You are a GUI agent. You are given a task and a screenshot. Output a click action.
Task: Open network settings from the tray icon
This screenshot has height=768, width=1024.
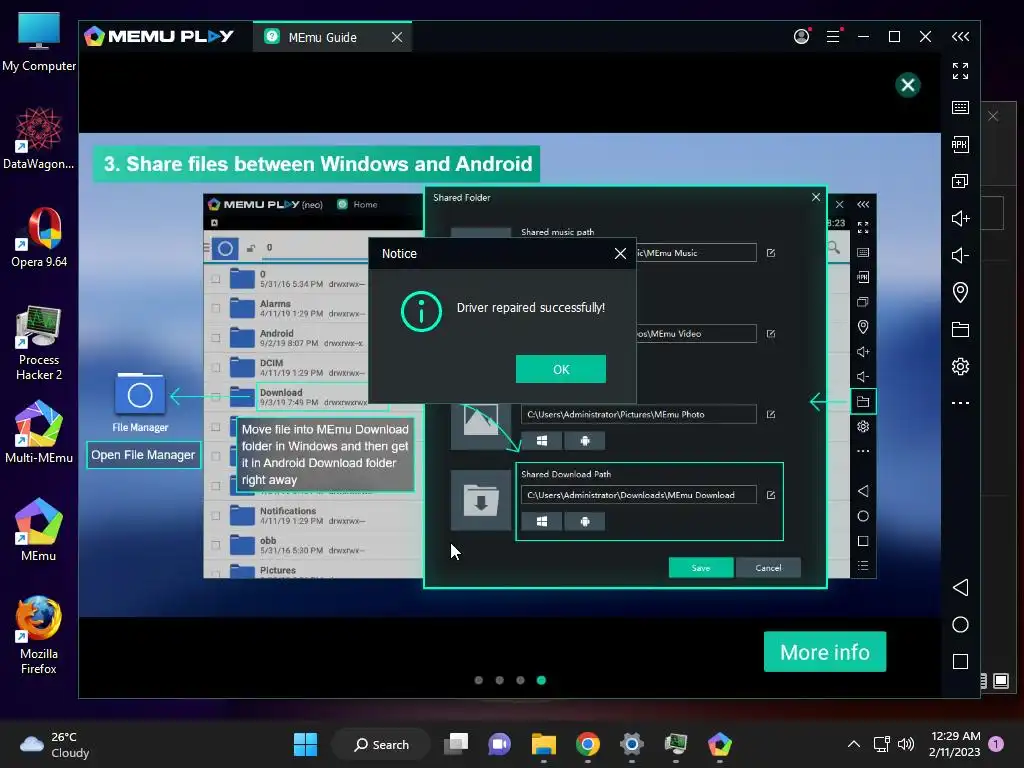[882, 744]
